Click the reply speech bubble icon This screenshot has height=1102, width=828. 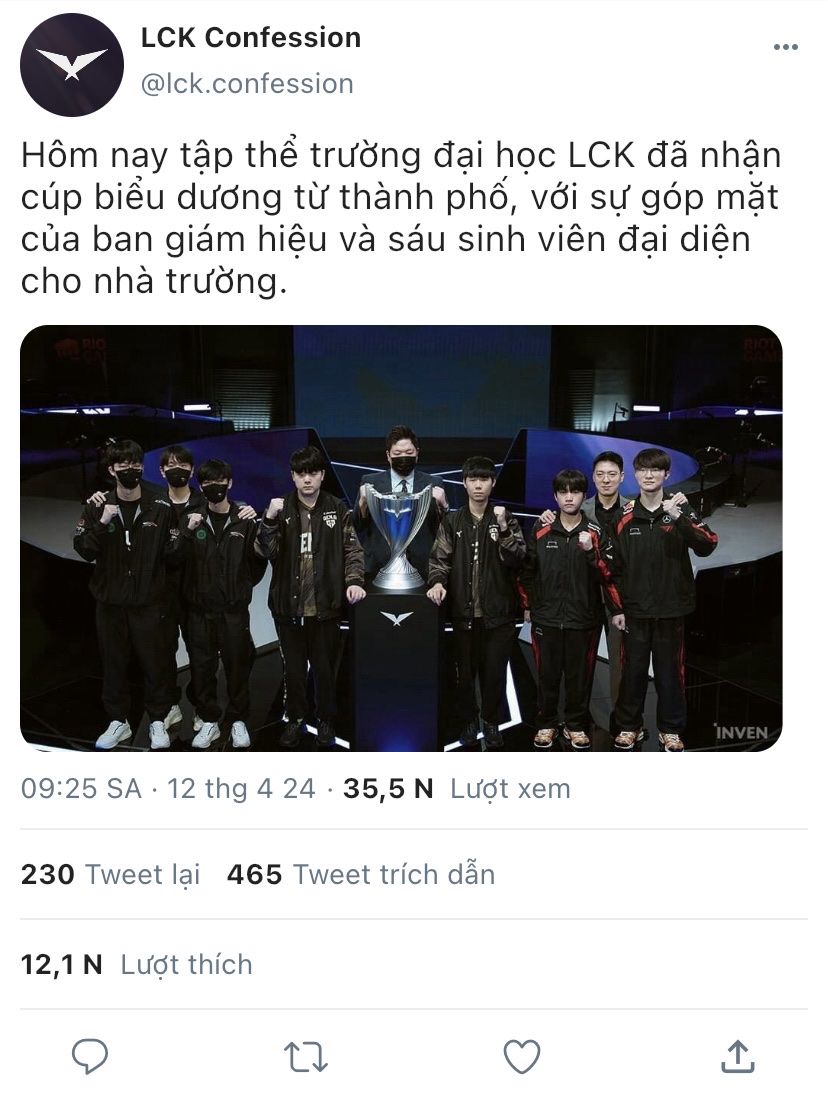(90, 1056)
